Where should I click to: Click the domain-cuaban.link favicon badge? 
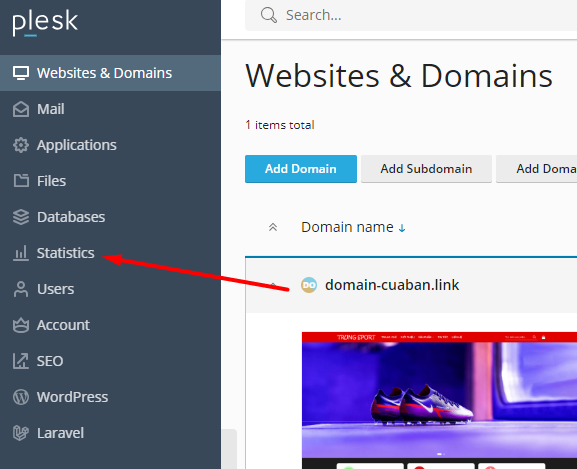[309, 285]
